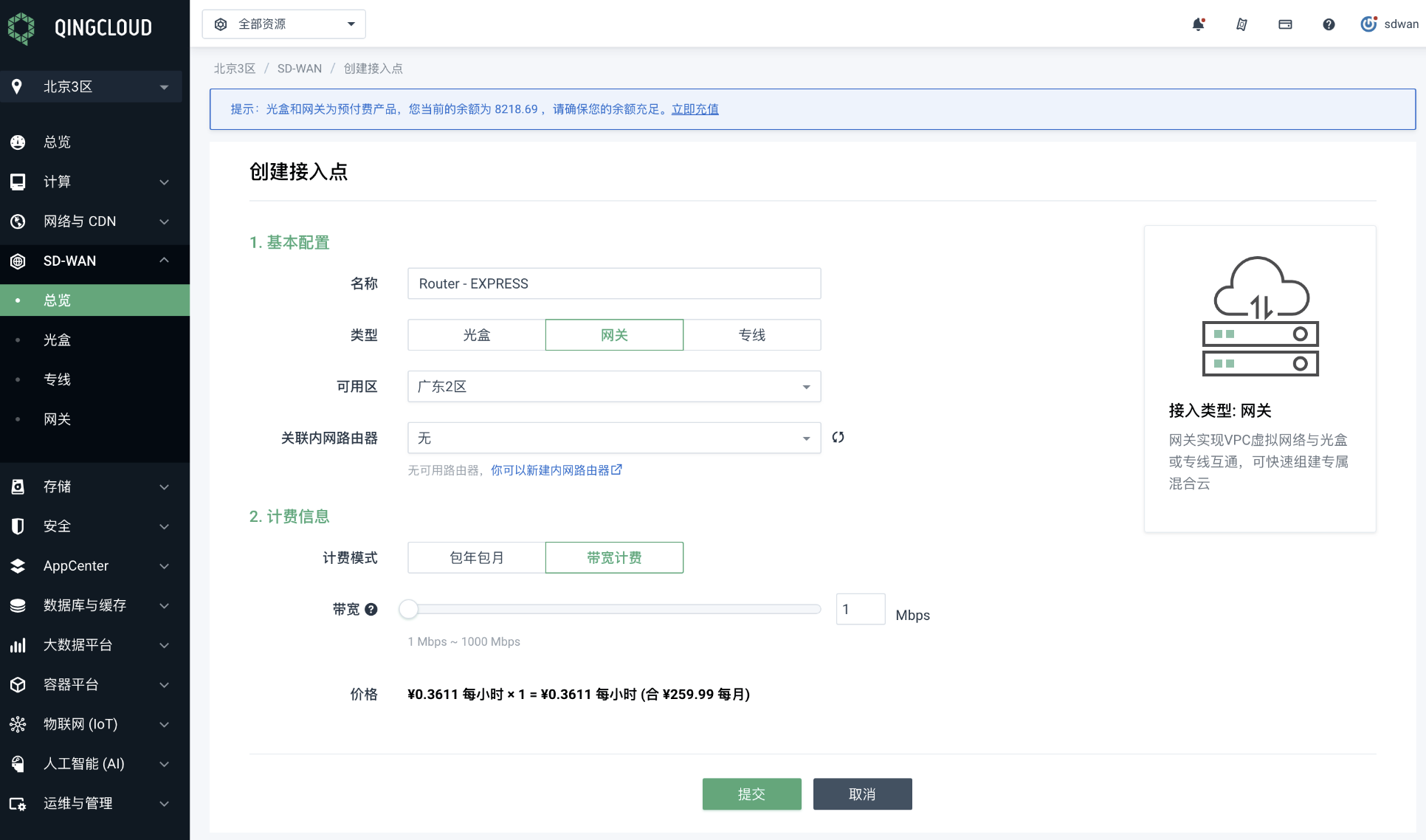
Task: Choose 包年包月 billing mode
Action: (476, 557)
